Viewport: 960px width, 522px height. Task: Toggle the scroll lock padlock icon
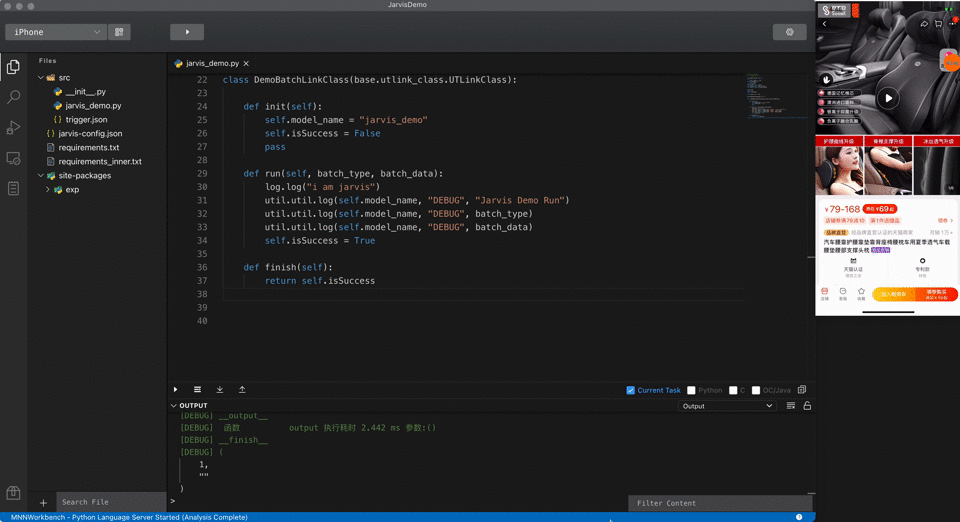click(x=807, y=406)
